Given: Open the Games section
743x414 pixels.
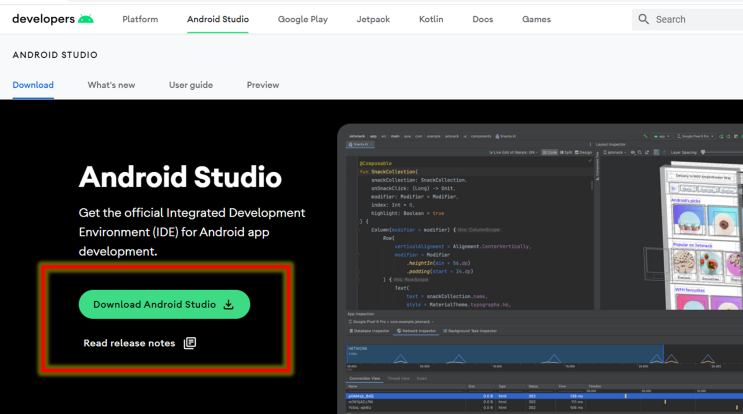Looking at the screenshot, I should coord(536,19).
